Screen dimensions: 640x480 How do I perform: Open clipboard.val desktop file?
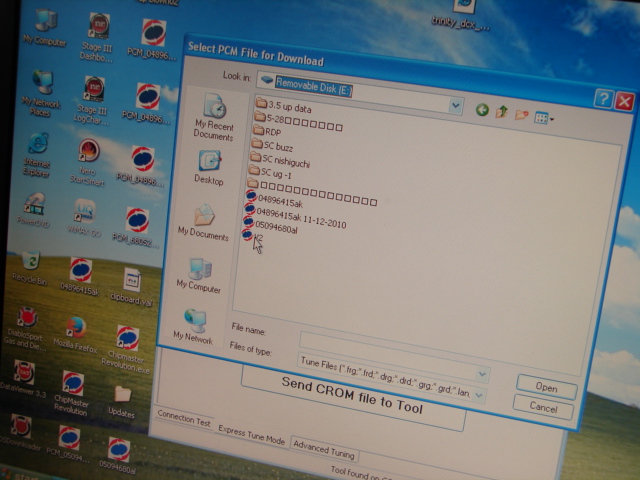click(131, 287)
